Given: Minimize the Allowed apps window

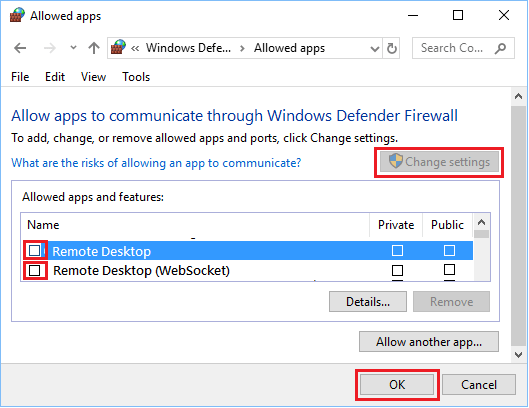Looking at the screenshot, I should pyautogui.click(x=413, y=15).
